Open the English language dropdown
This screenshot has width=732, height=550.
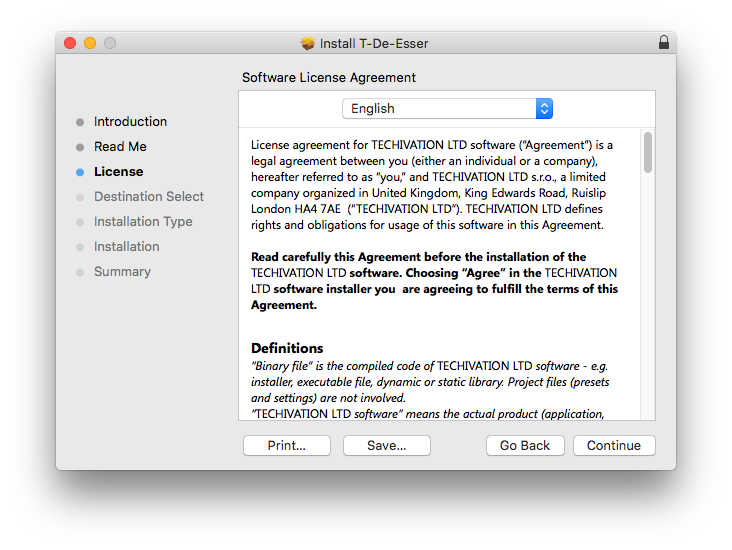pyautogui.click(x=447, y=108)
